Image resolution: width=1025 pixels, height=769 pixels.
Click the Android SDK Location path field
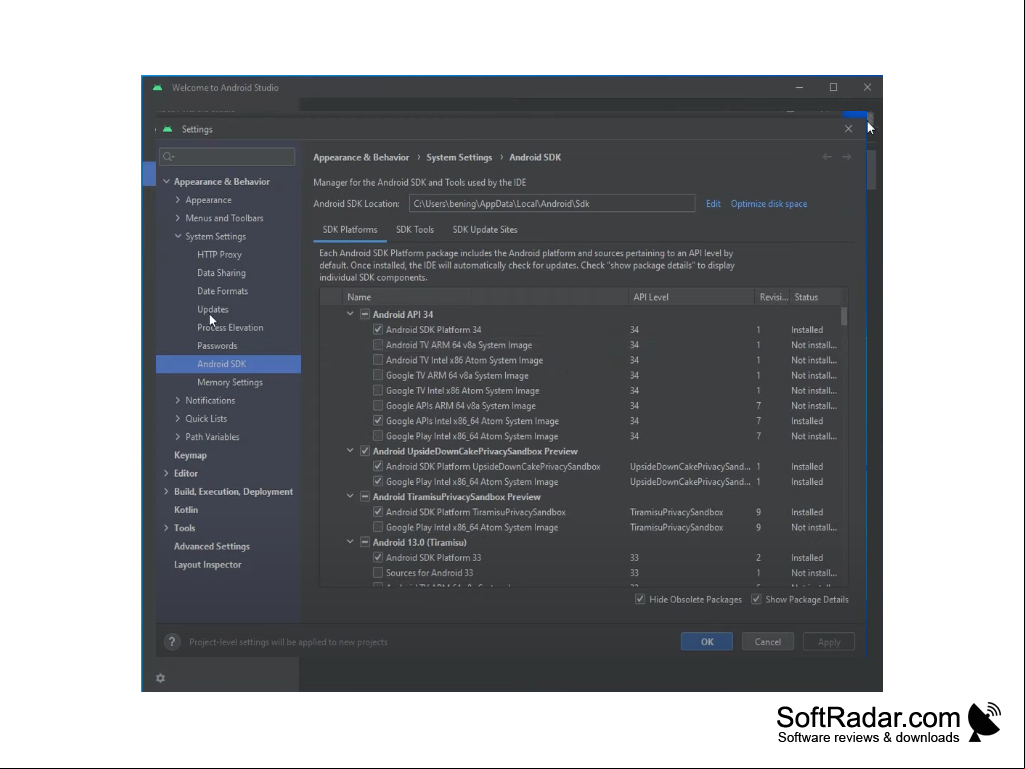pyautogui.click(x=552, y=203)
